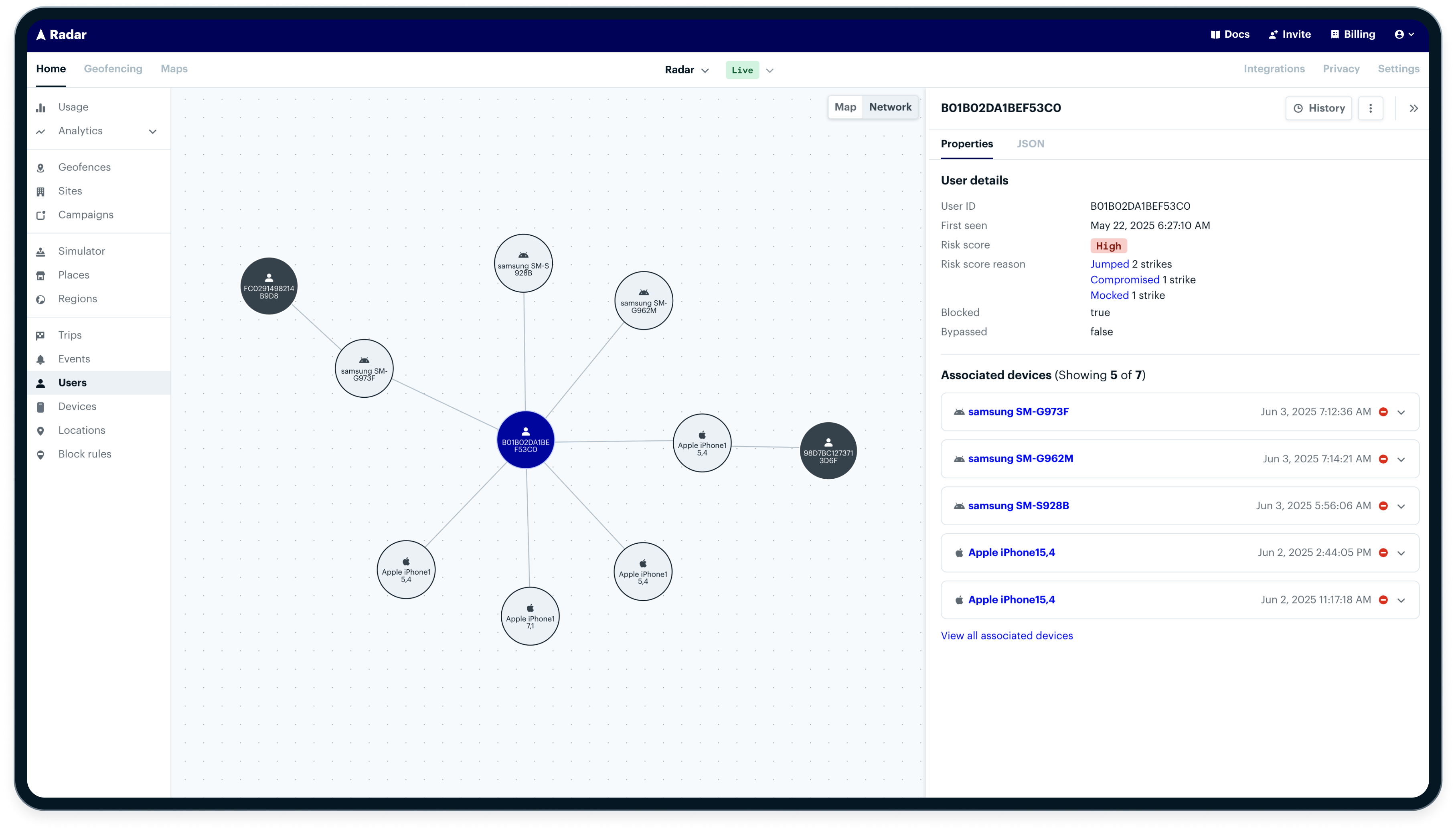The image size is (1456, 832).
Task: Select the Apple iPhone17,1 graph node
Action: [x=530, y=616]
